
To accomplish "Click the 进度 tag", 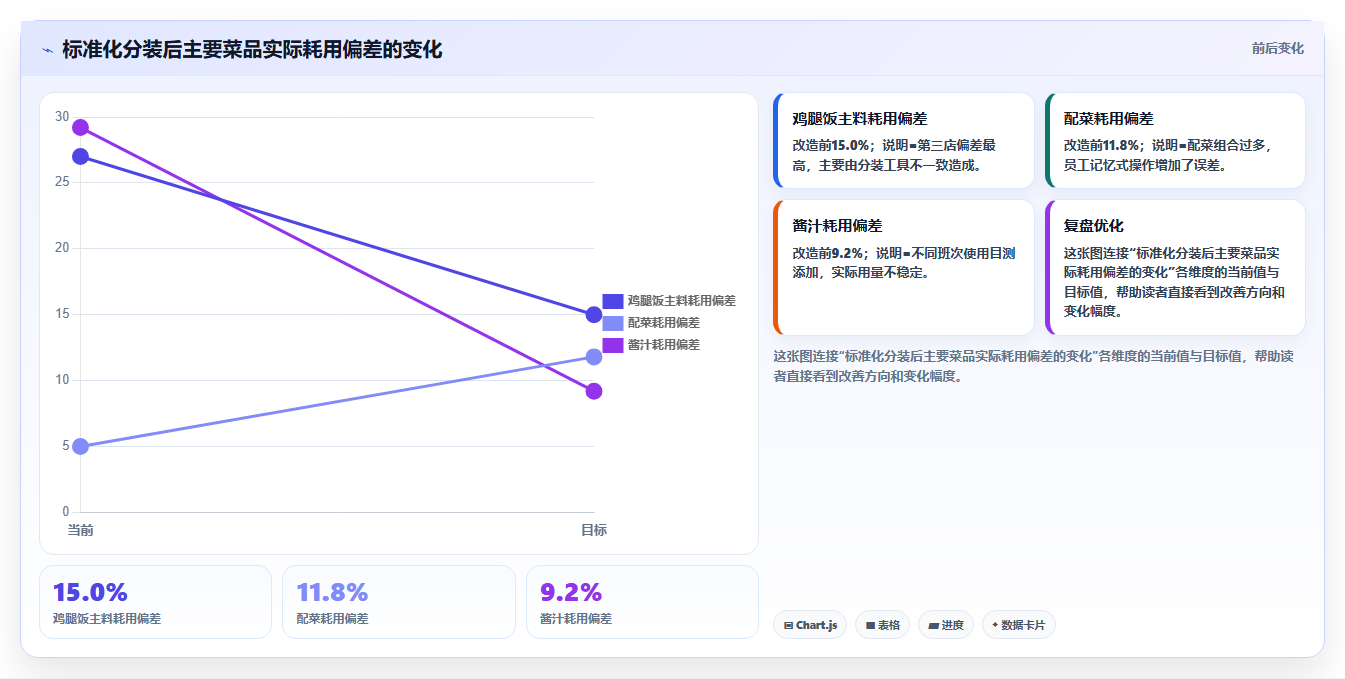I will point(946,625).
